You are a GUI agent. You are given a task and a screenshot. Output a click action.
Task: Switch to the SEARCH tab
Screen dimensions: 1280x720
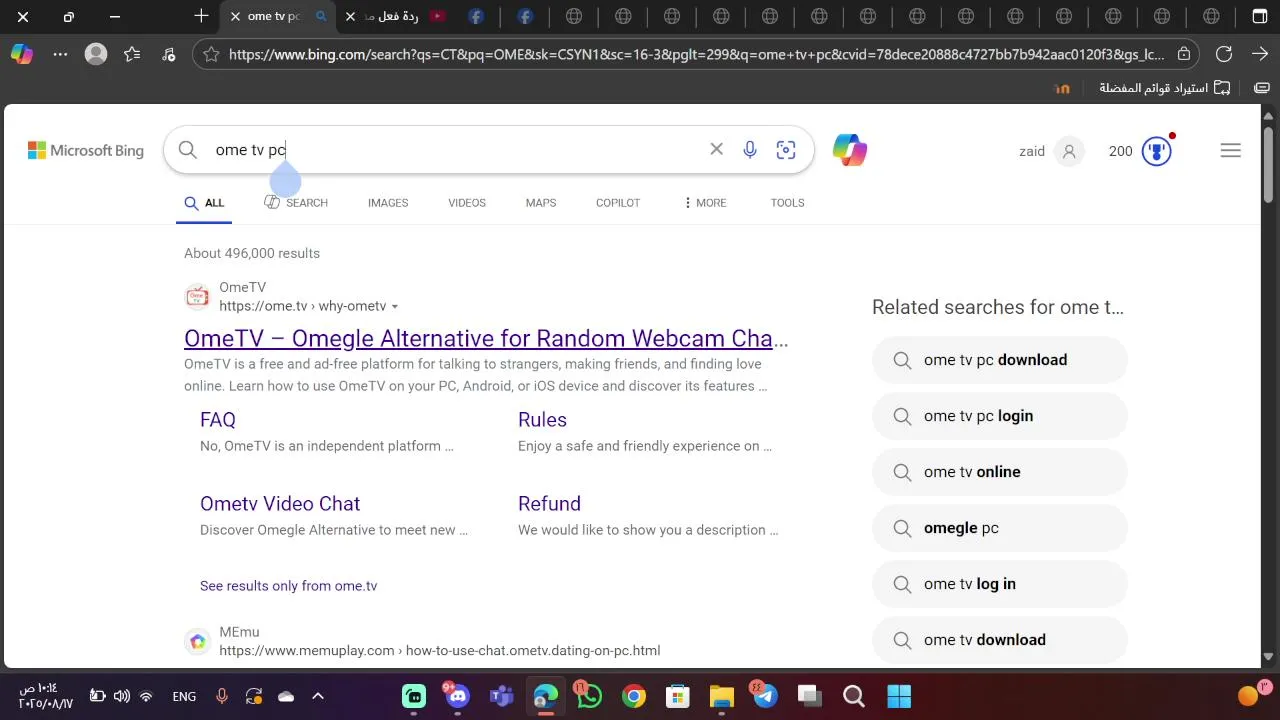coord(296,203)
